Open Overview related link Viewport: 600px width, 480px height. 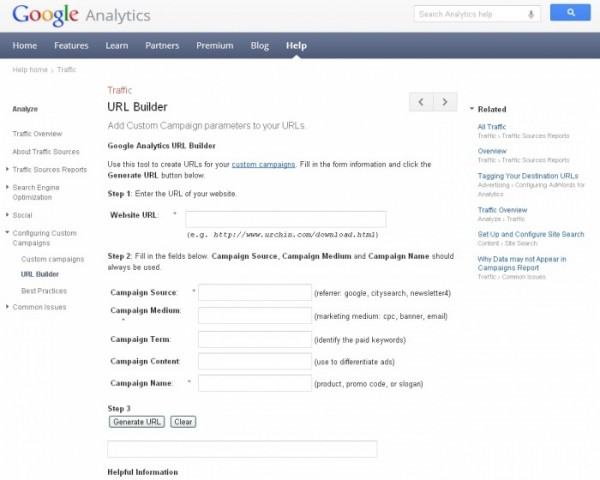492,151
